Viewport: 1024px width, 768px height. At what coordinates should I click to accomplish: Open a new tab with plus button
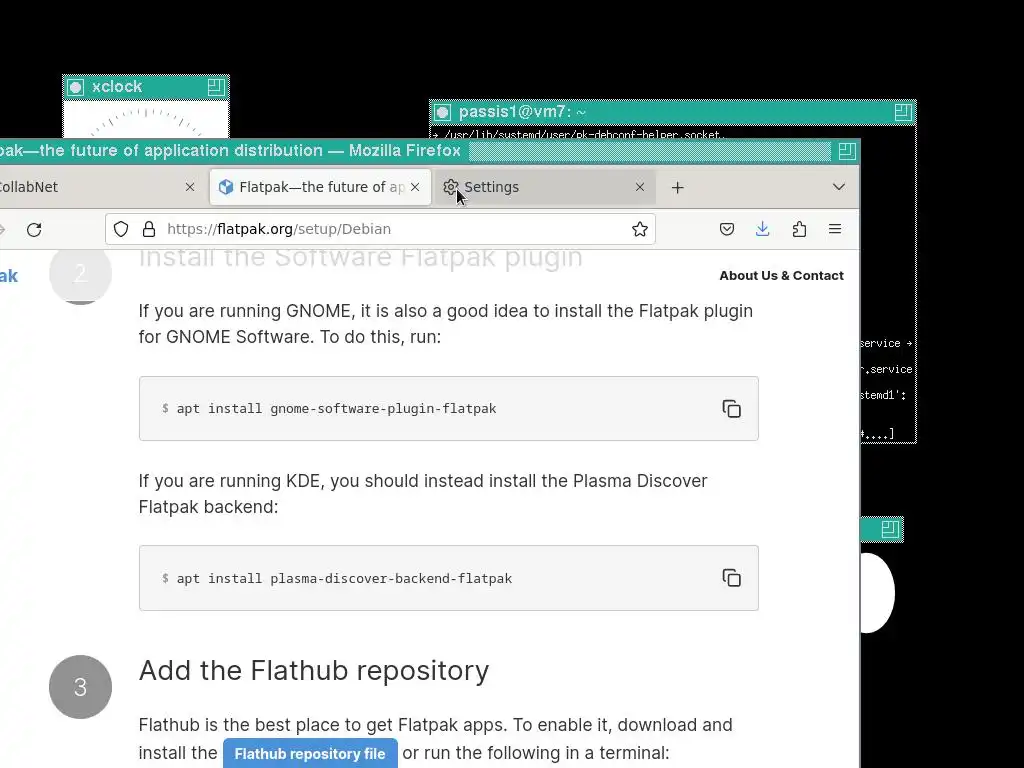(678, 187)
